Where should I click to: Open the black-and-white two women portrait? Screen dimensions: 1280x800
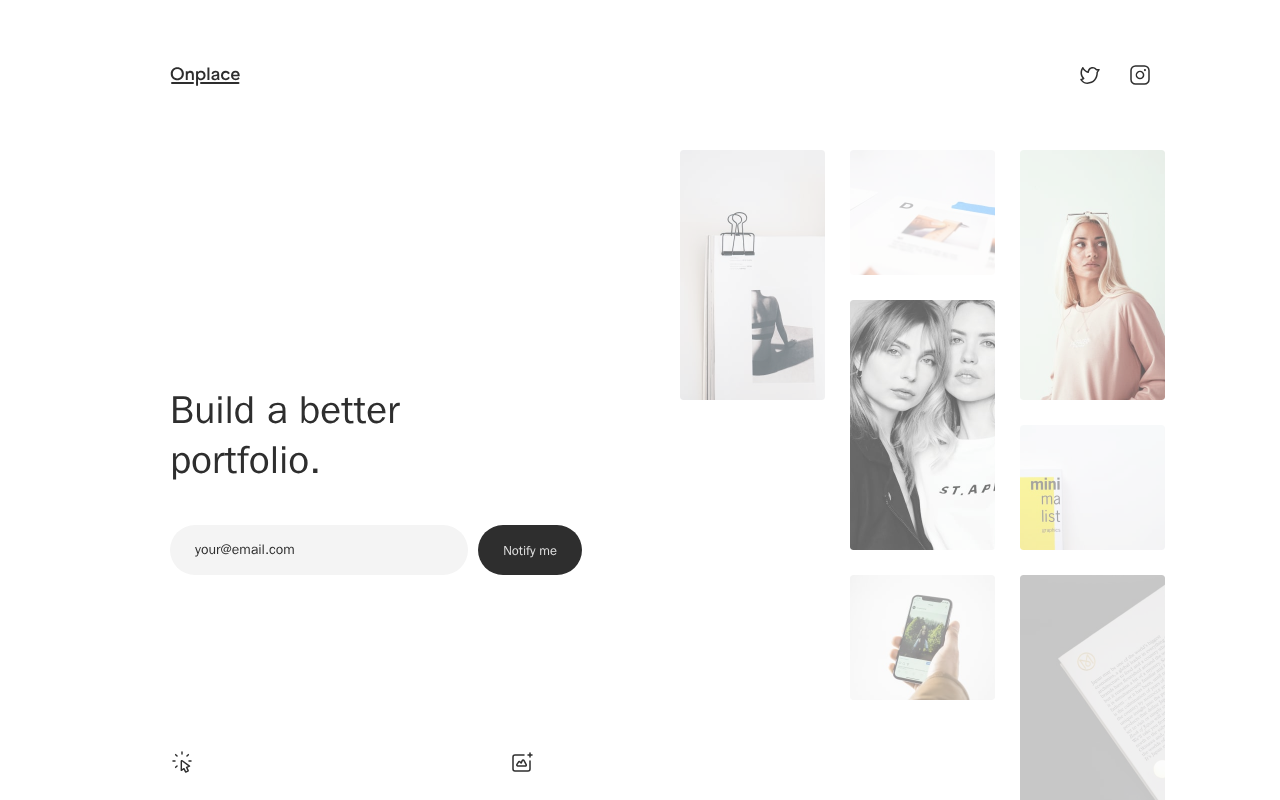[922, 425]
